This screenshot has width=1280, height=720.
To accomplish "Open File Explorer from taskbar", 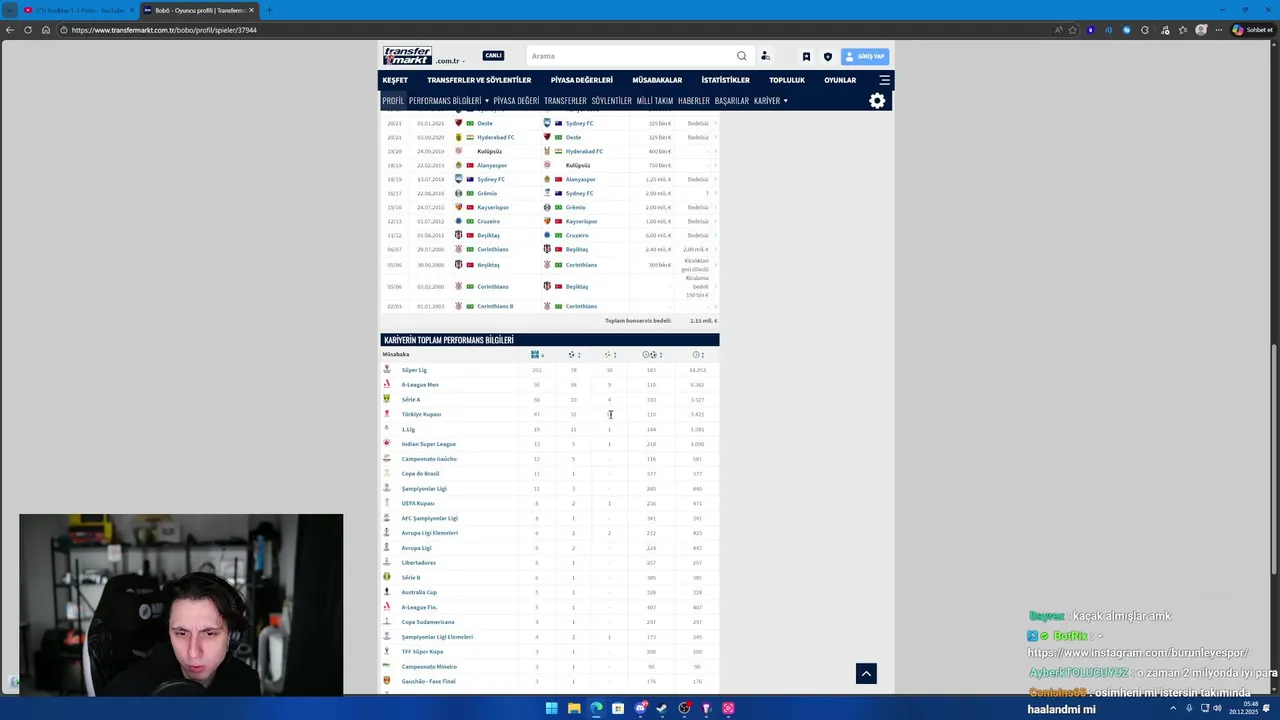I will [x=574, y=708].
